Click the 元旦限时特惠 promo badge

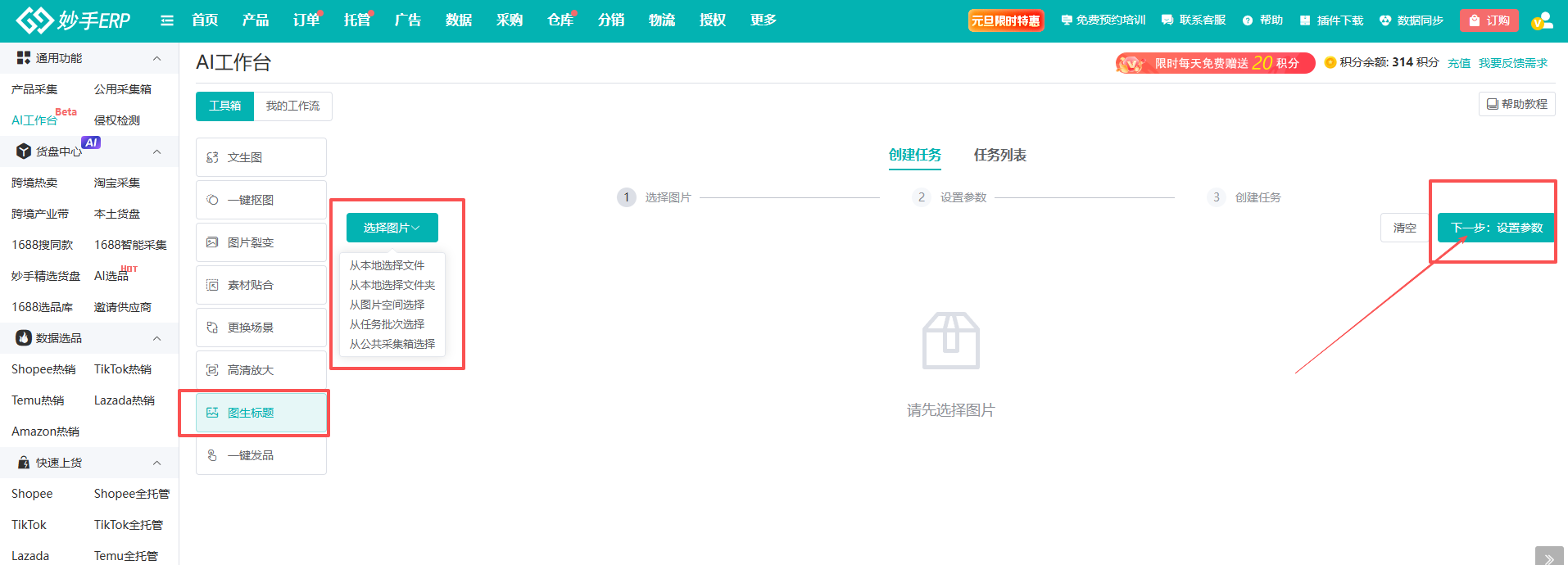click(1006, 20)
